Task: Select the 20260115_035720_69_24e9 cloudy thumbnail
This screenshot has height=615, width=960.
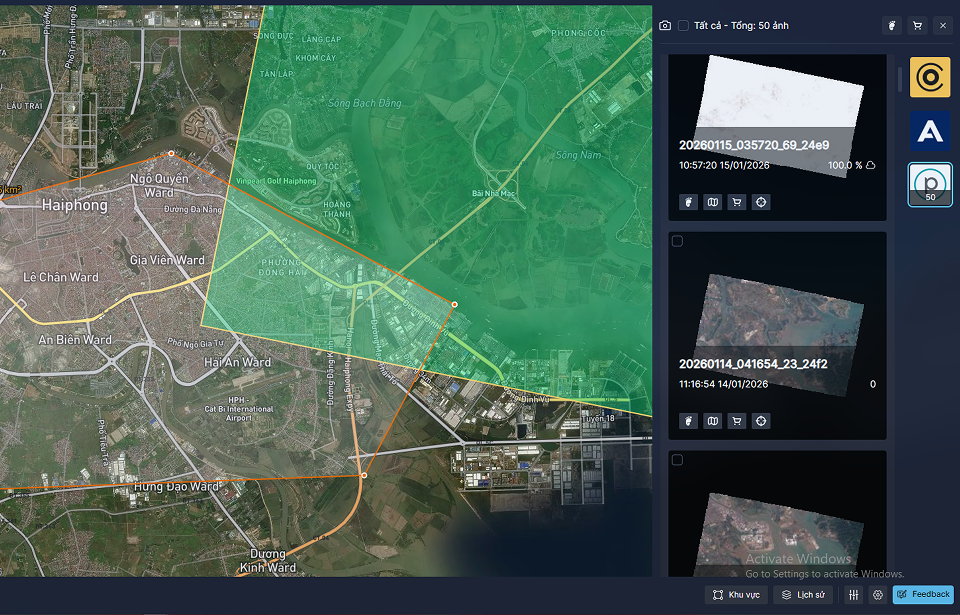Action: click(778, 110)
